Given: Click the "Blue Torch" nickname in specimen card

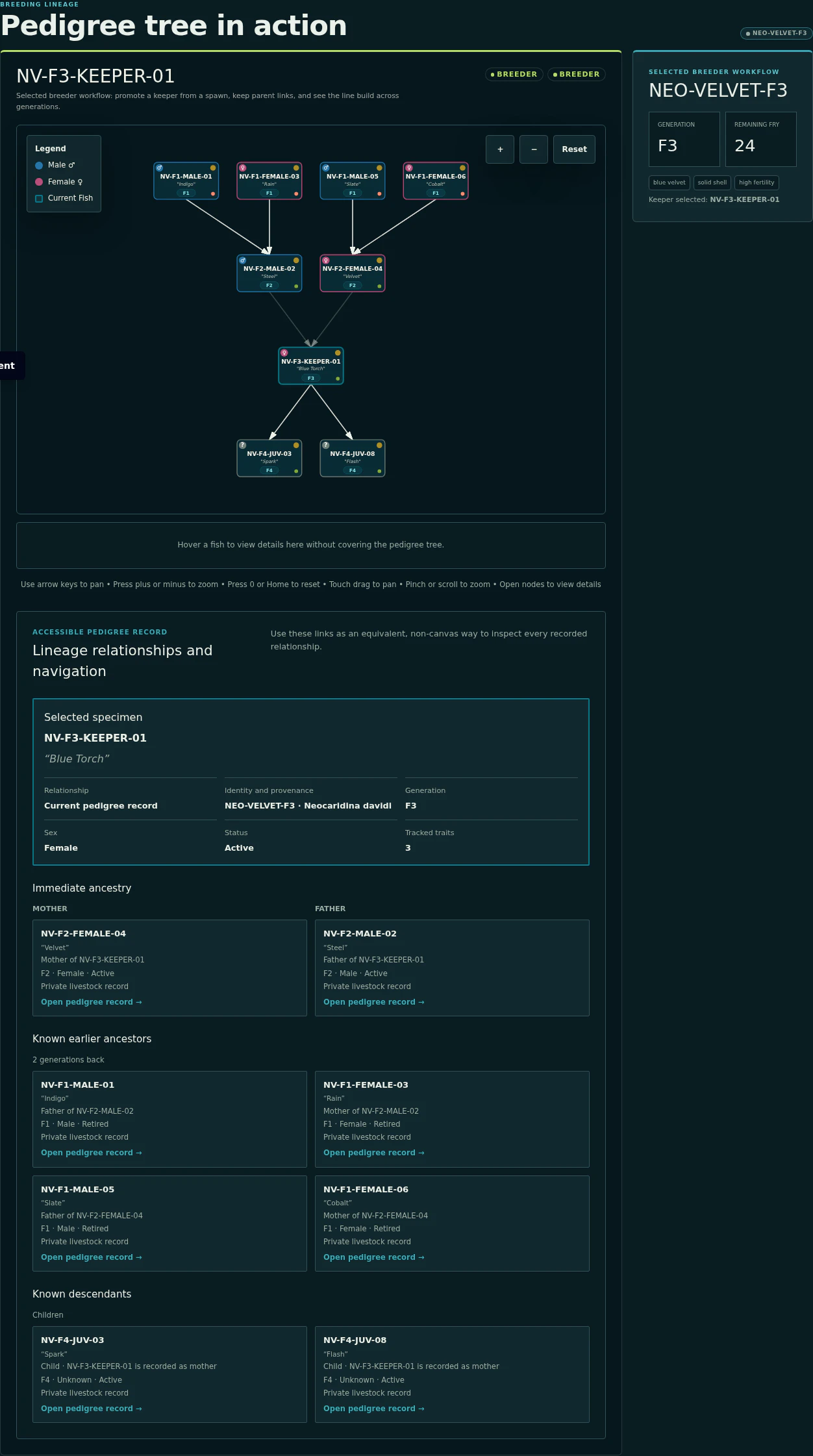Looking at the screenshot, I should point(77,759).
